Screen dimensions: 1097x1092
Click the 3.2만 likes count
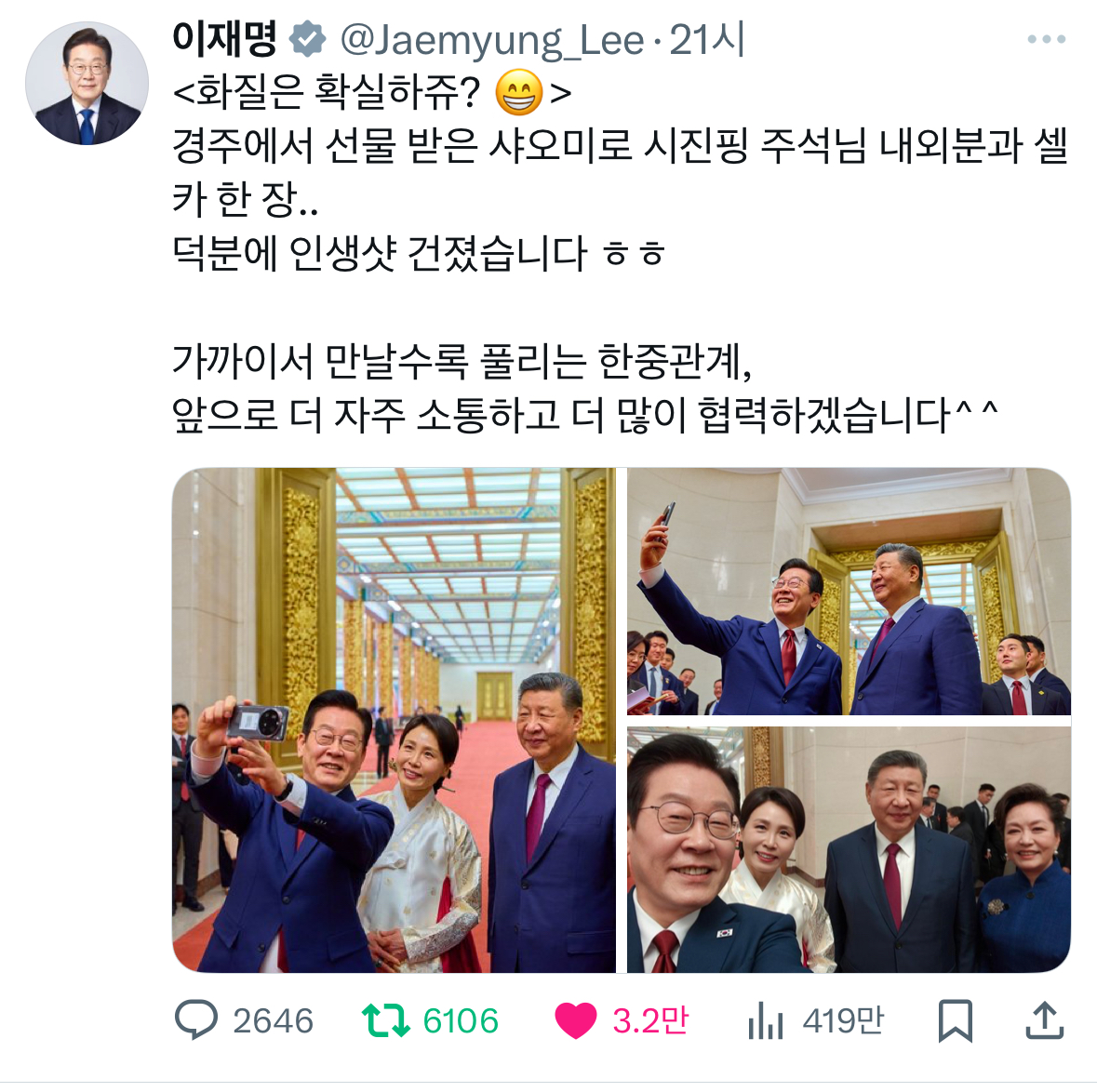[650, 1020]
